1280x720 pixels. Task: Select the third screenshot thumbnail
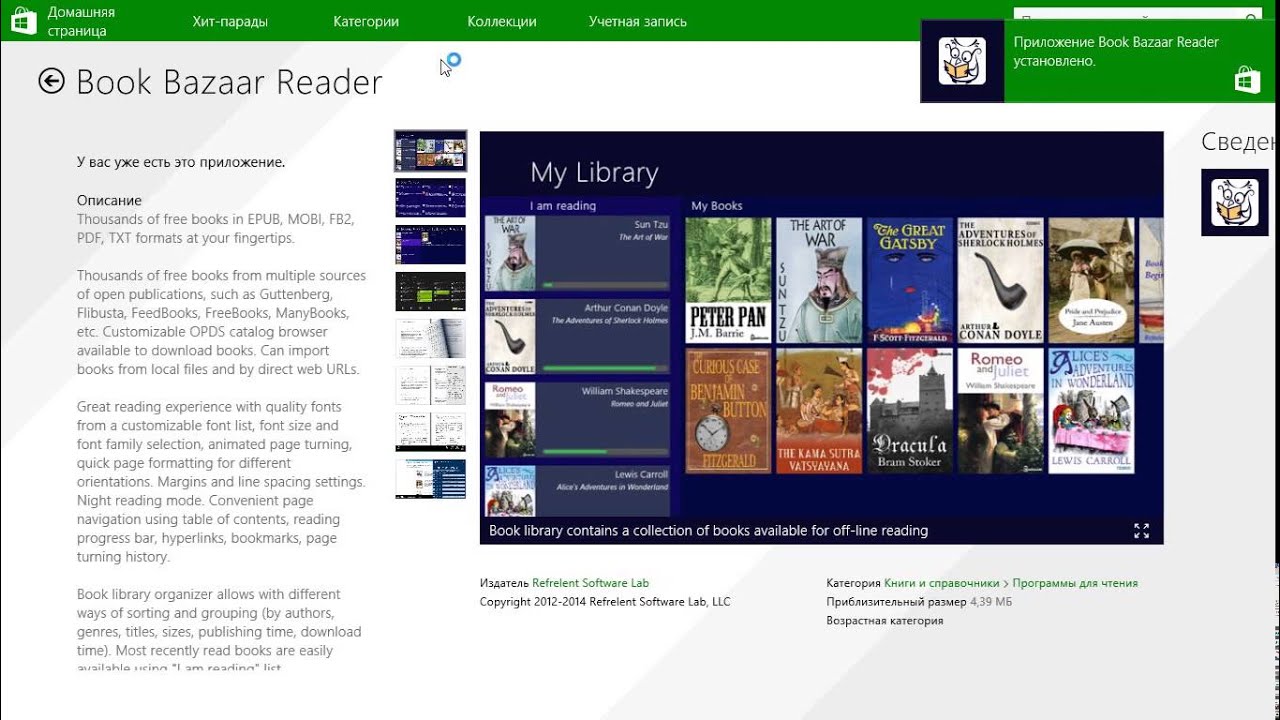[430, 245]
